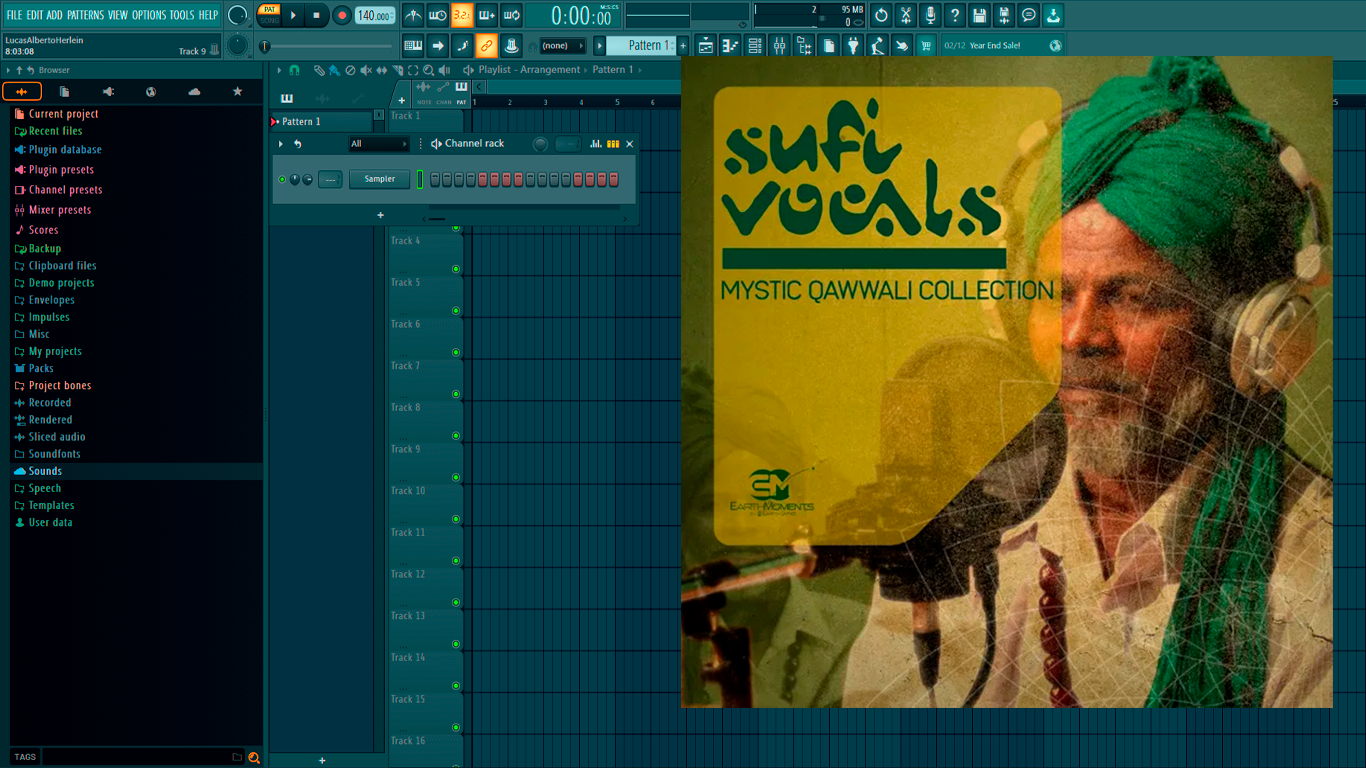Image resolution: width=1366 pixels, height=768 pixels.
Task: Open the EDIT menu
Action: (x=35, y=15)
